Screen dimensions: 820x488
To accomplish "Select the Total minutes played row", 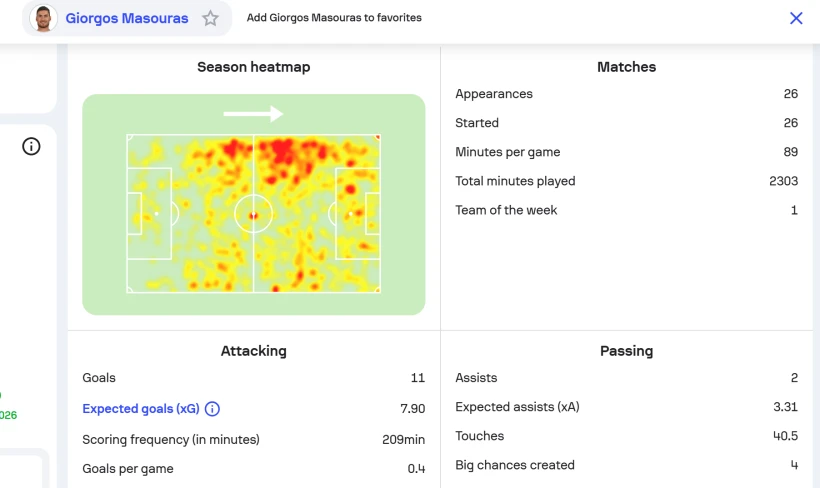I will pyautogui.click(x=626, y=181).
